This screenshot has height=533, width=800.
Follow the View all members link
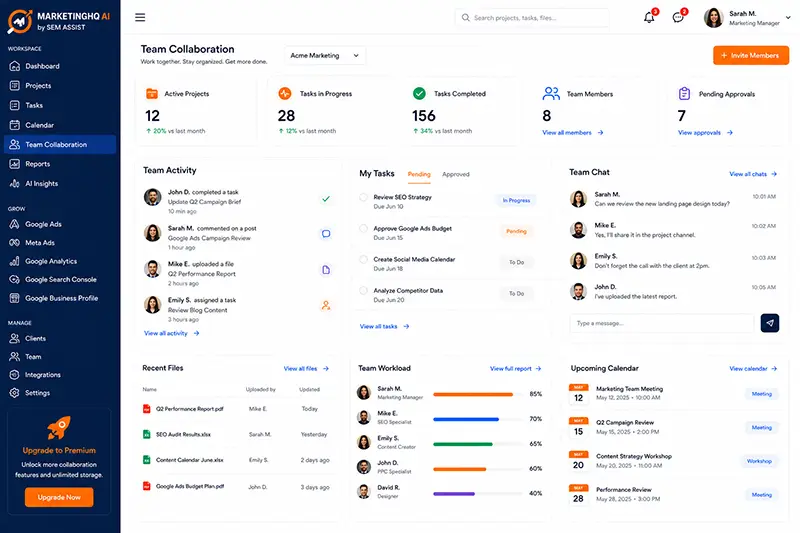pyautogui.click(x=572, y=133)
